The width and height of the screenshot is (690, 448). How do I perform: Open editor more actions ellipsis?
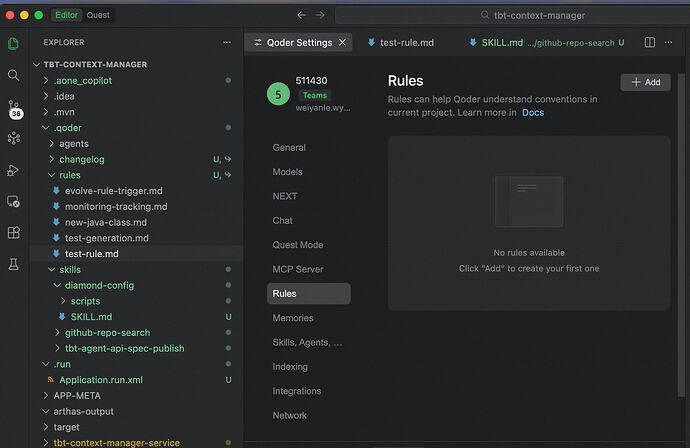pos(668,43)
